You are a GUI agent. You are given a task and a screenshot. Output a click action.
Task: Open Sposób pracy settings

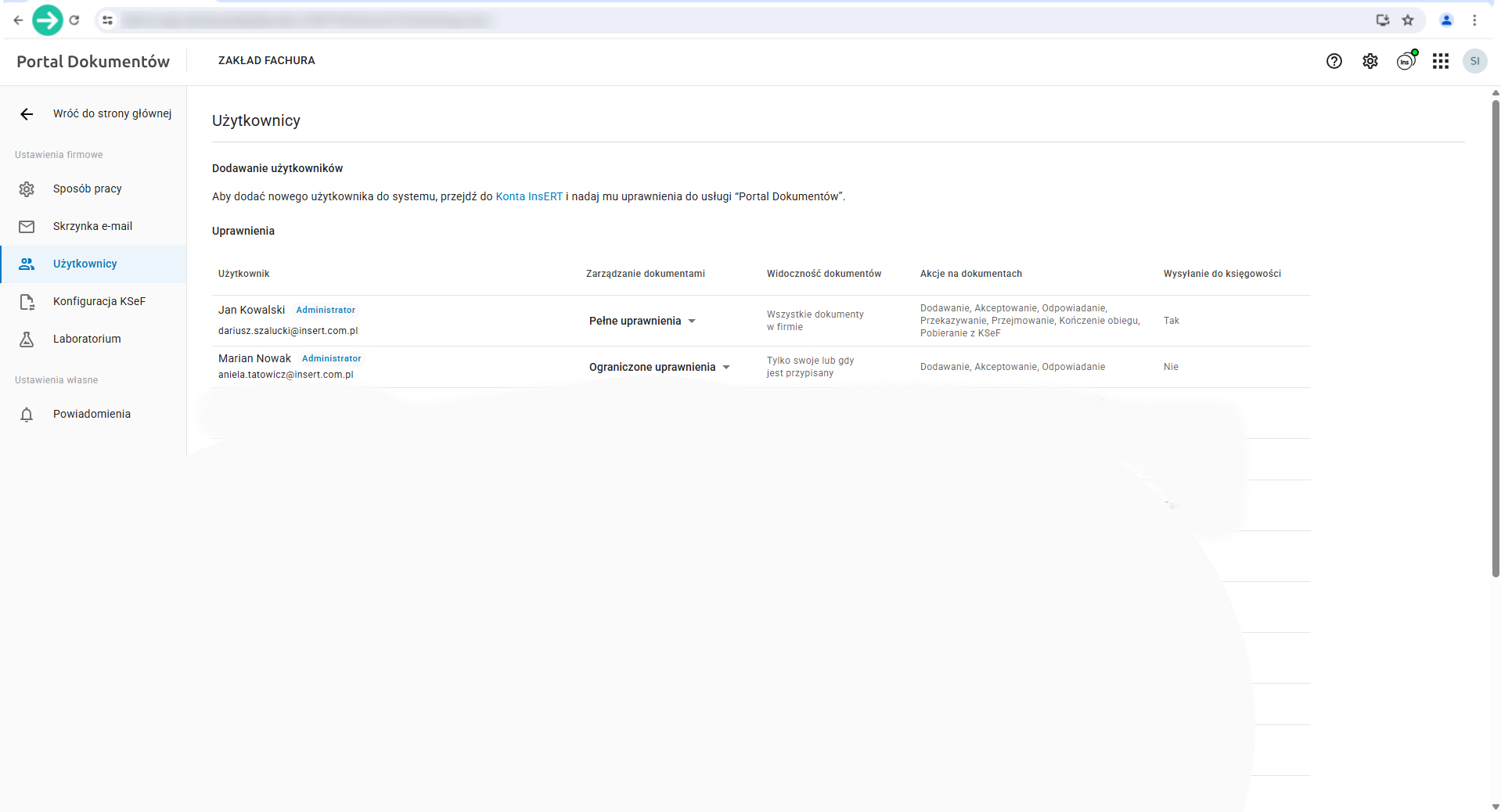(87, 189)
